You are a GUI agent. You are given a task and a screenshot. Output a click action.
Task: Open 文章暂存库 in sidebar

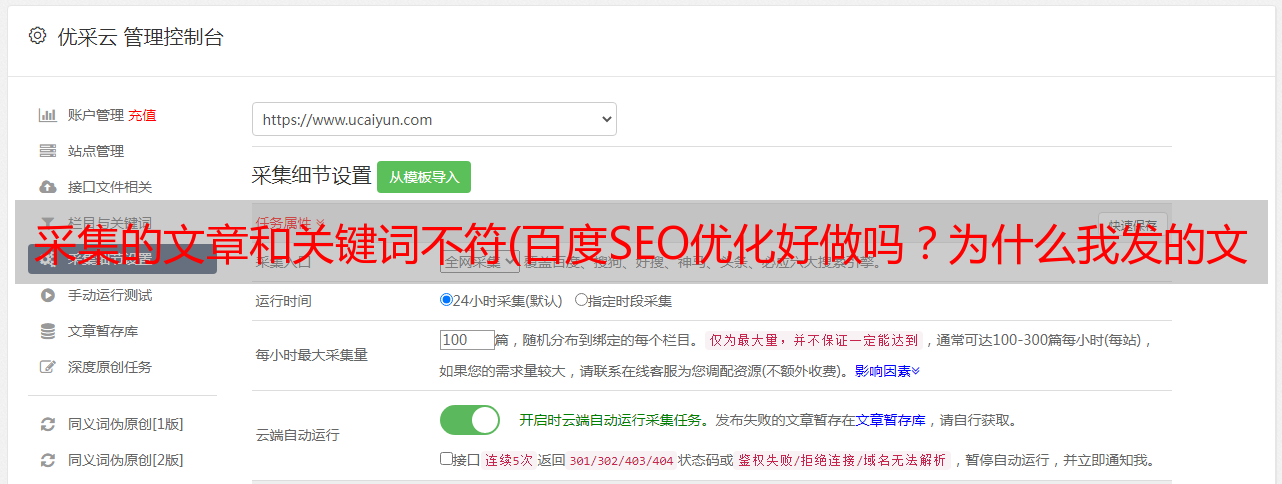[103, 331]
